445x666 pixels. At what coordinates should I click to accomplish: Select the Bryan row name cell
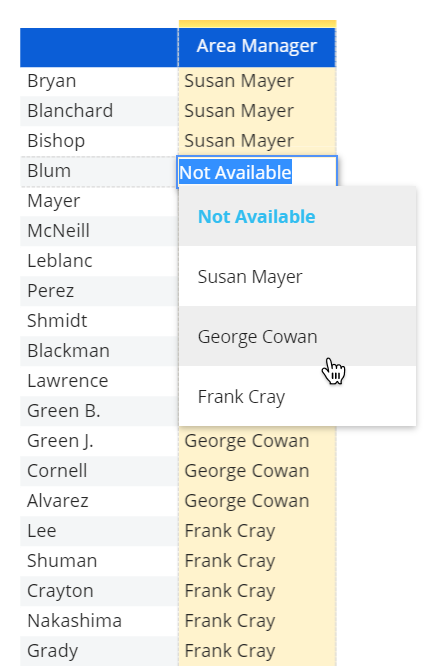coord(99,81)
